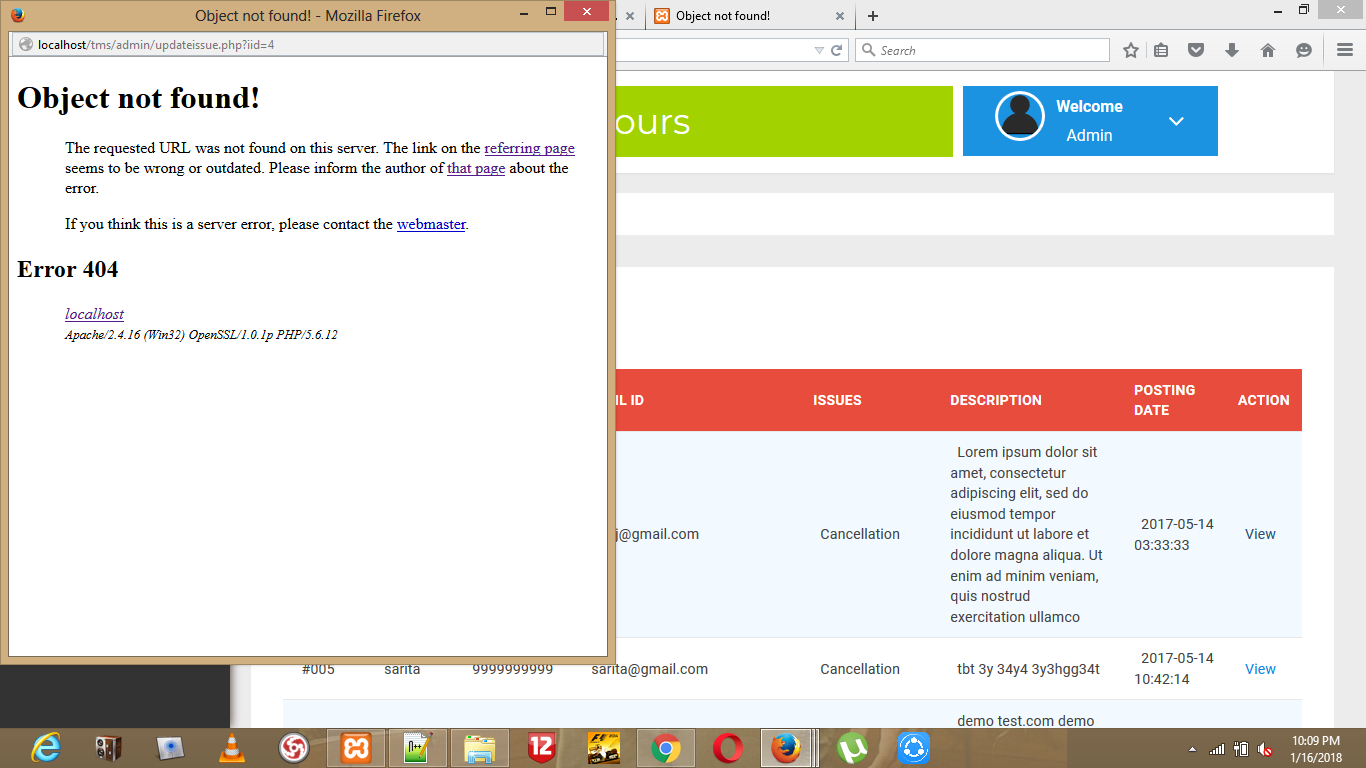Image resolution: width=1366 pixels, height=768 pixels.
Task: Click the Pocket save icon
Action: (1196, 50)
